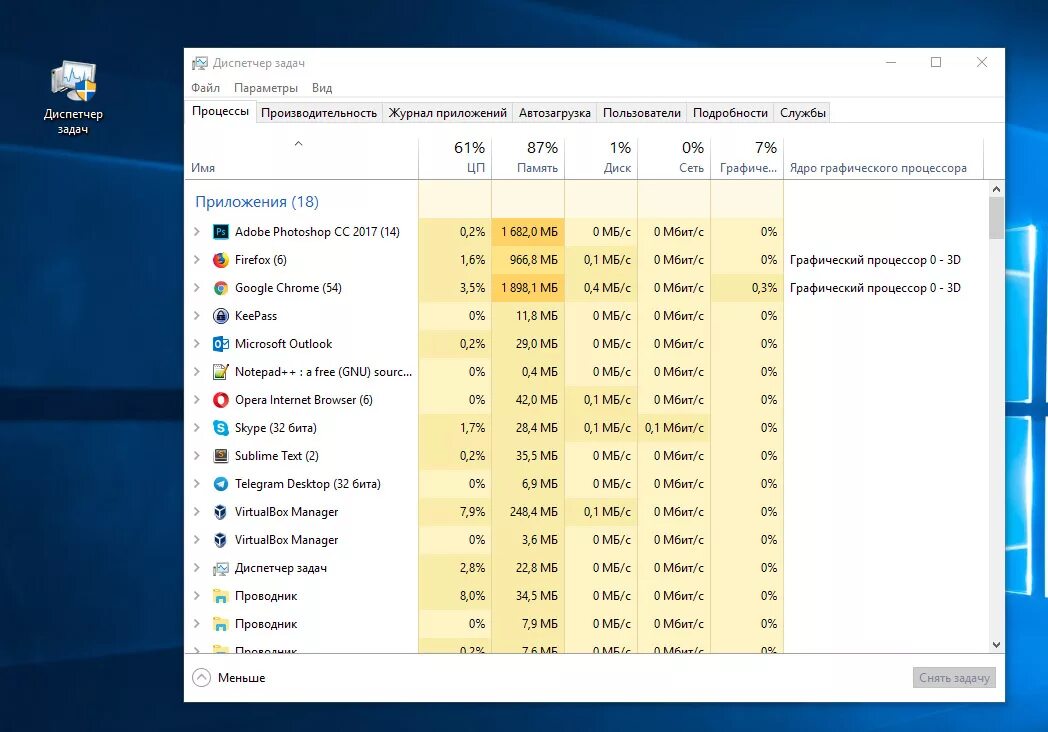Click the Снять задачу button
The image size is (1048, 732).
pos(954,678)
